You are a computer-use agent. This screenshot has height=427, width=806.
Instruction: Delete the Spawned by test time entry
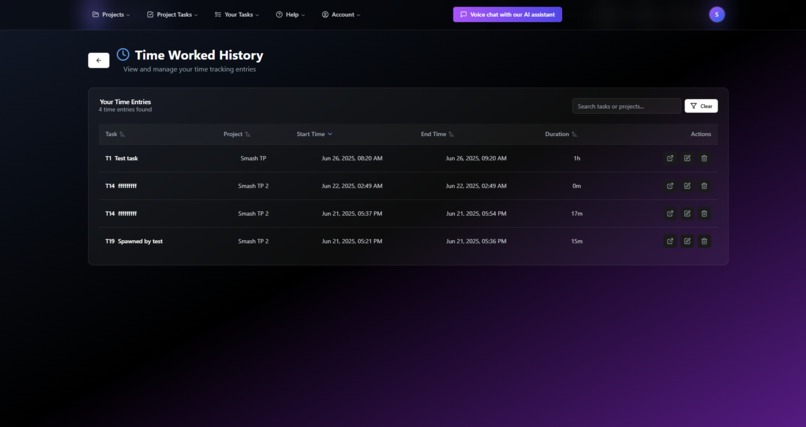coord(704,241)
